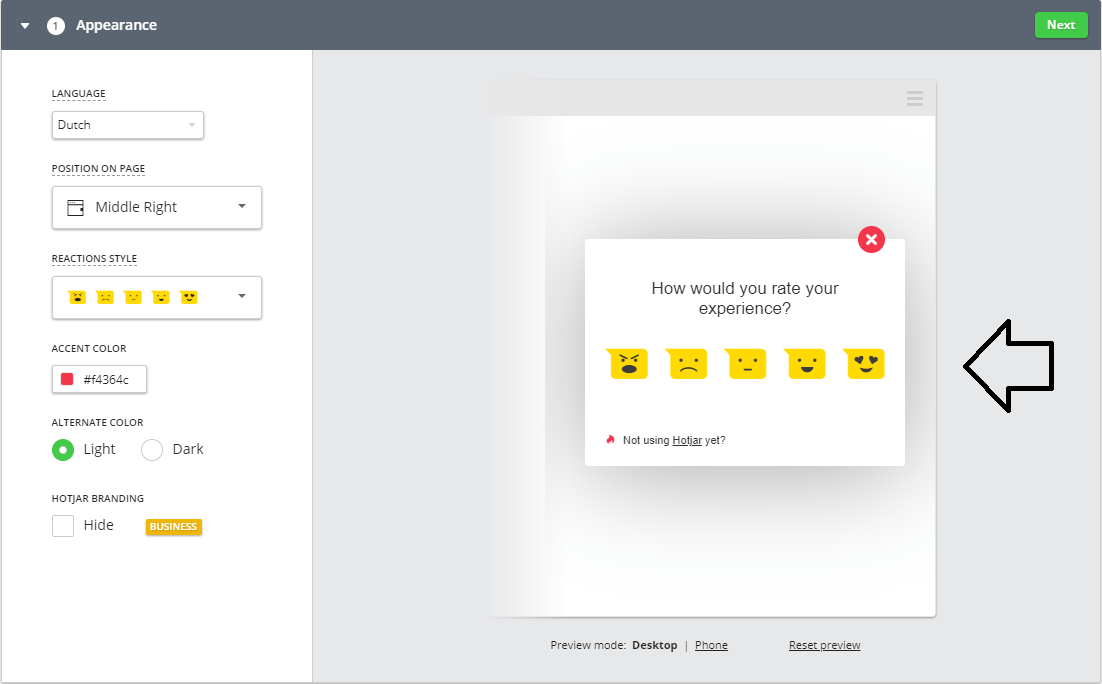The width and height of the screenshot is (1102, 684).
Task: Select the neutral face reaction emoji
Action: [x=746, y=364]
